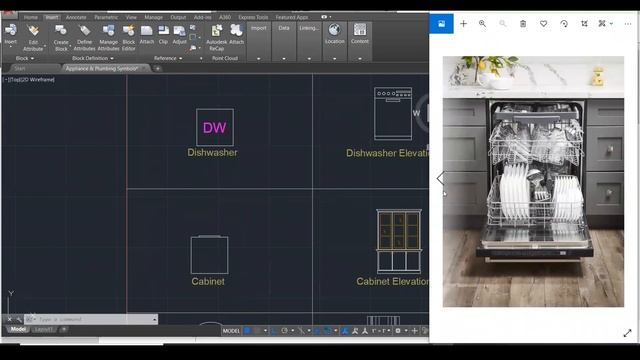Open Express Tools ribbon tab

tap(253, 17)
